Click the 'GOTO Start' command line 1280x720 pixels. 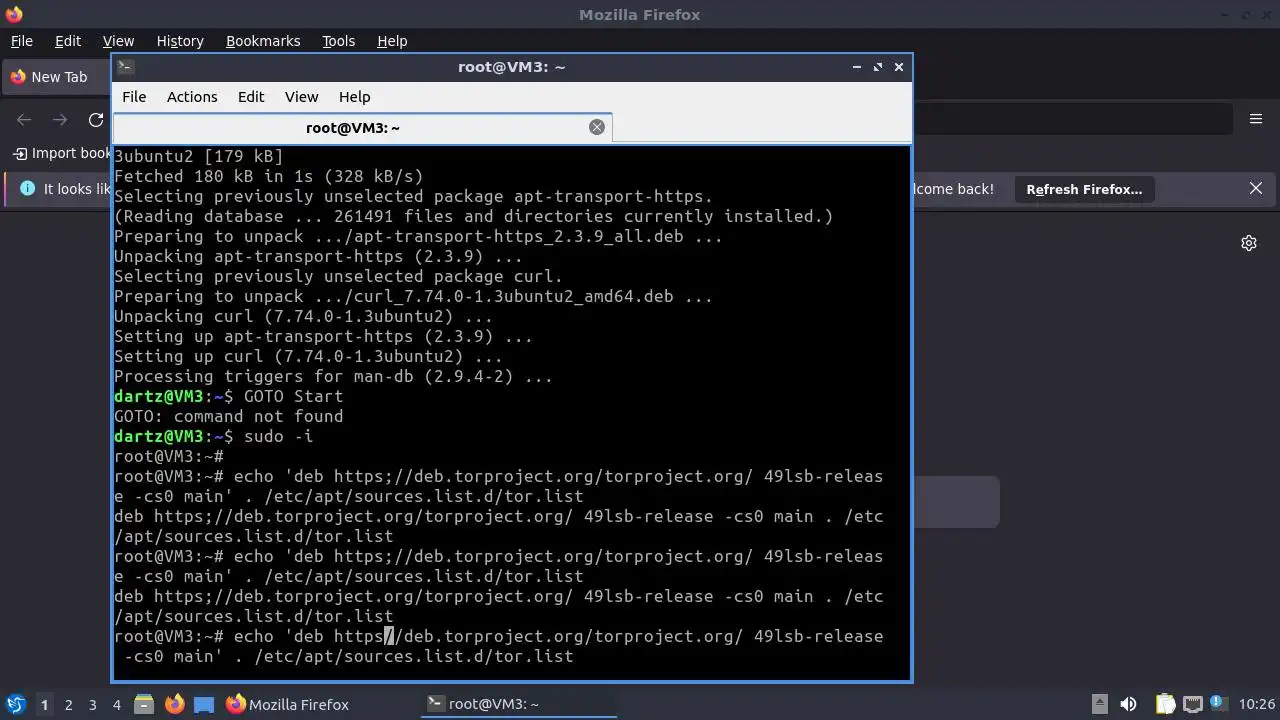point(293,396)
